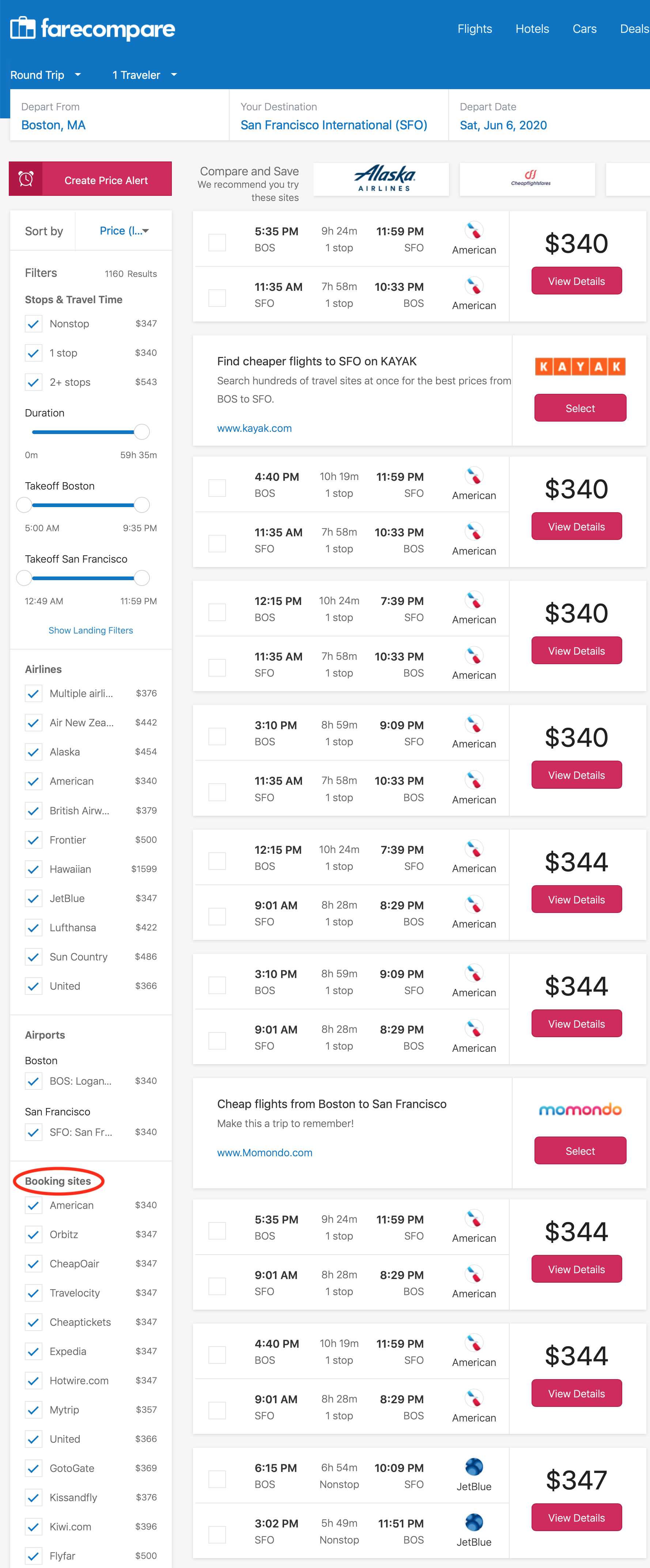Toggle the Hawaiian airline checkbox
Screen dimensions: 650x1568
click(34, 869)
